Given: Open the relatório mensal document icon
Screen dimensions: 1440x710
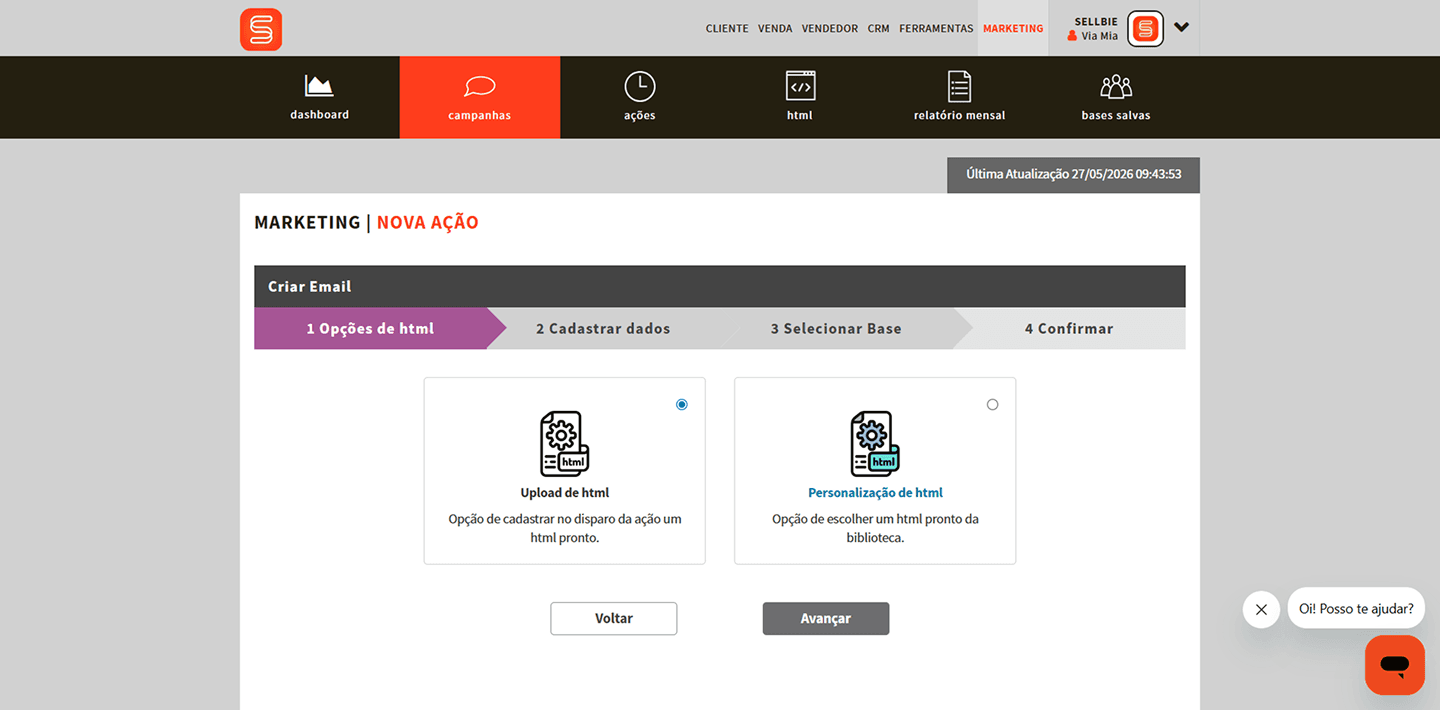Looking at the screenshot, I should [959, 87].
